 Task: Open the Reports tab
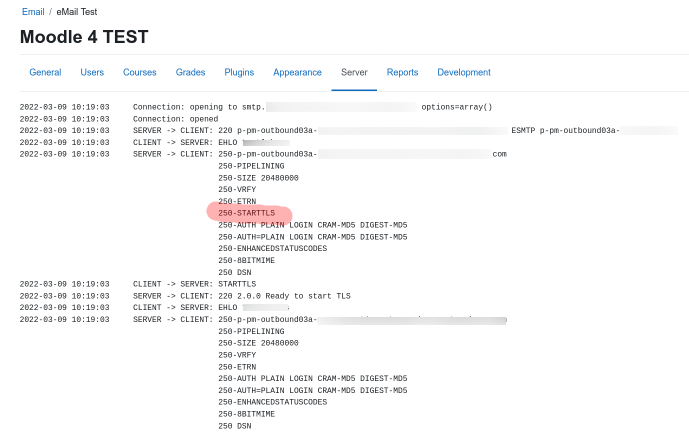(403, 72)
